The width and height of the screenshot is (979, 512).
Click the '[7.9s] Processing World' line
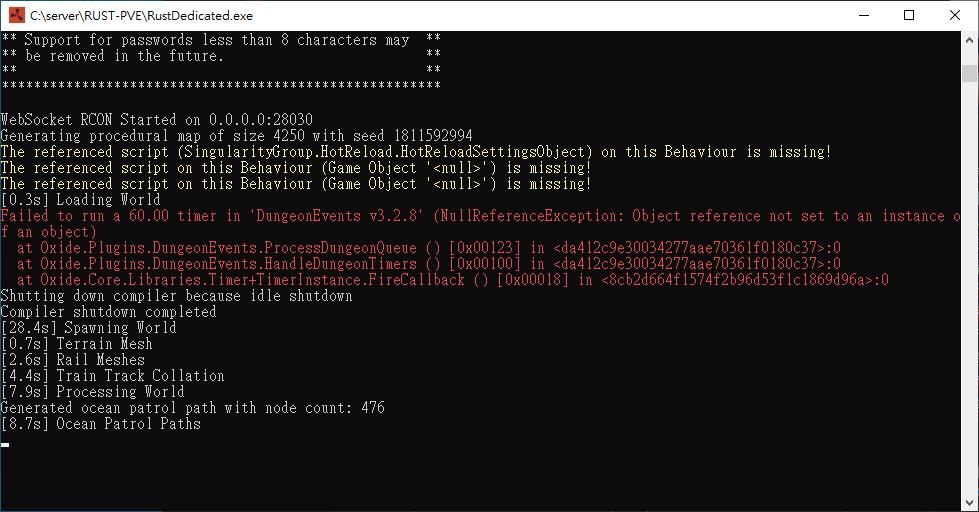pos(93,392)
